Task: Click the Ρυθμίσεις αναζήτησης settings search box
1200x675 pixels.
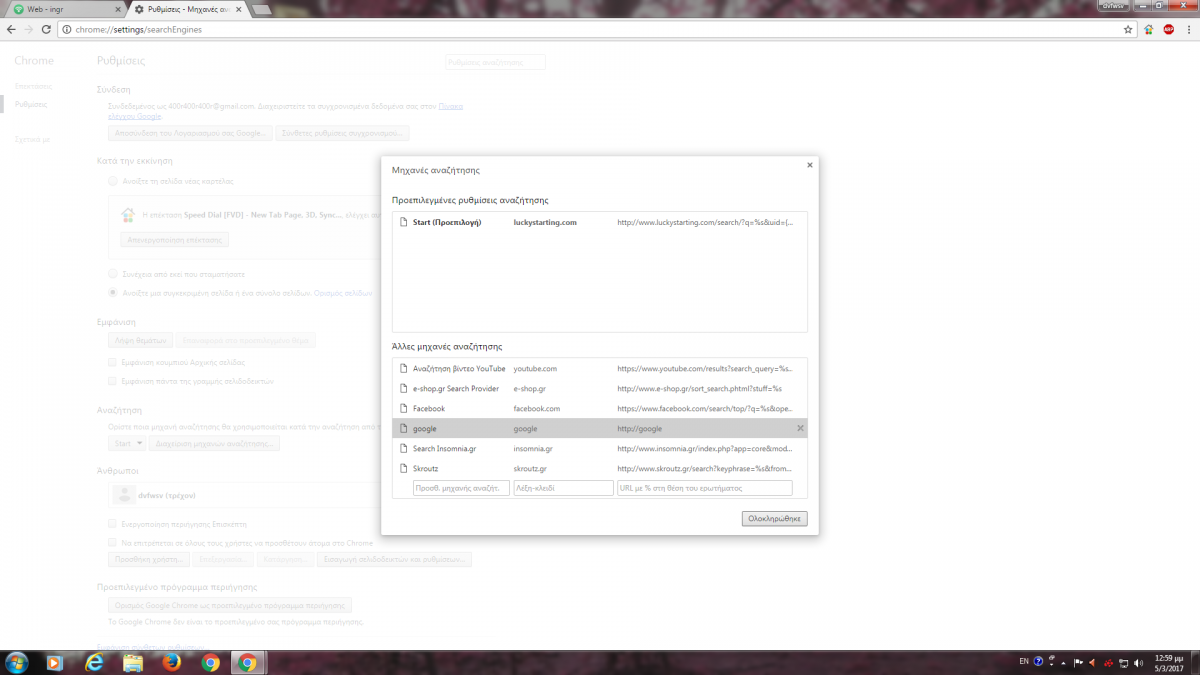Action: (495, 62)
